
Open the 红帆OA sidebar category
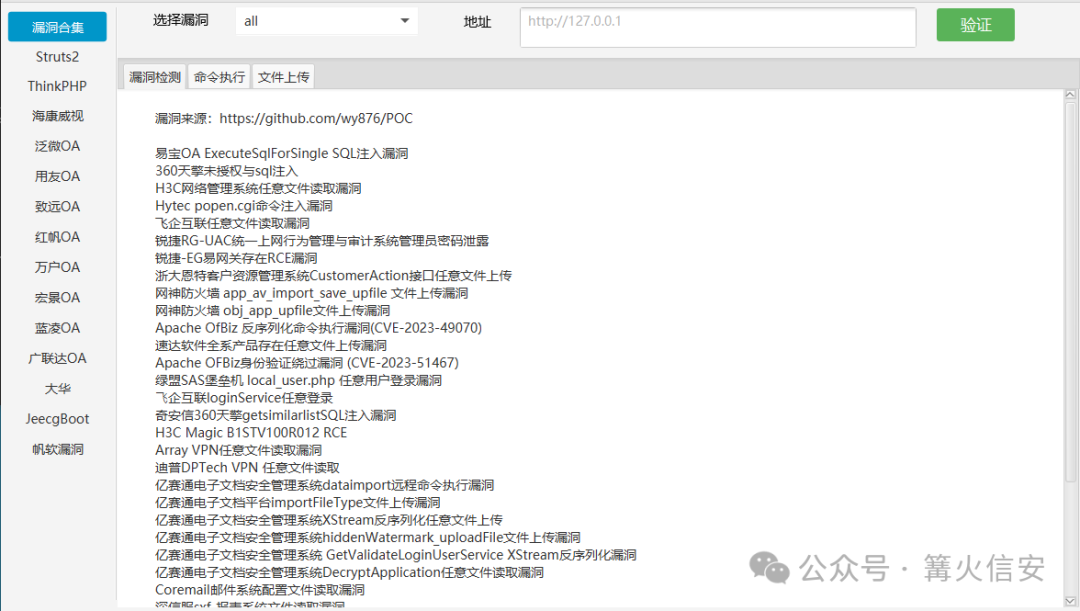tap(57, 237)
